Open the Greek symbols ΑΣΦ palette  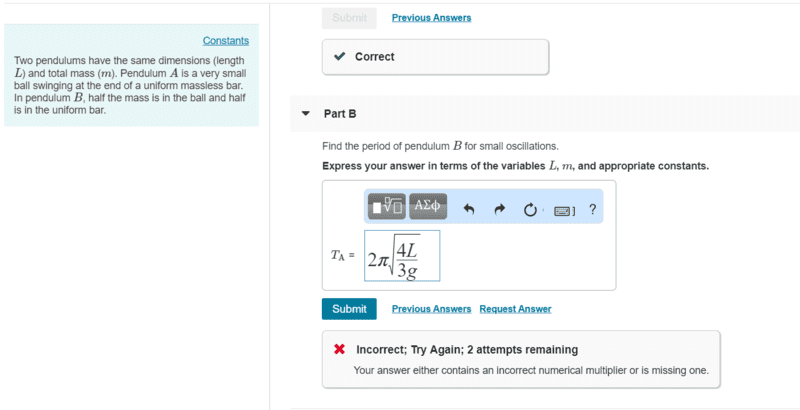(x=428, y=208)
